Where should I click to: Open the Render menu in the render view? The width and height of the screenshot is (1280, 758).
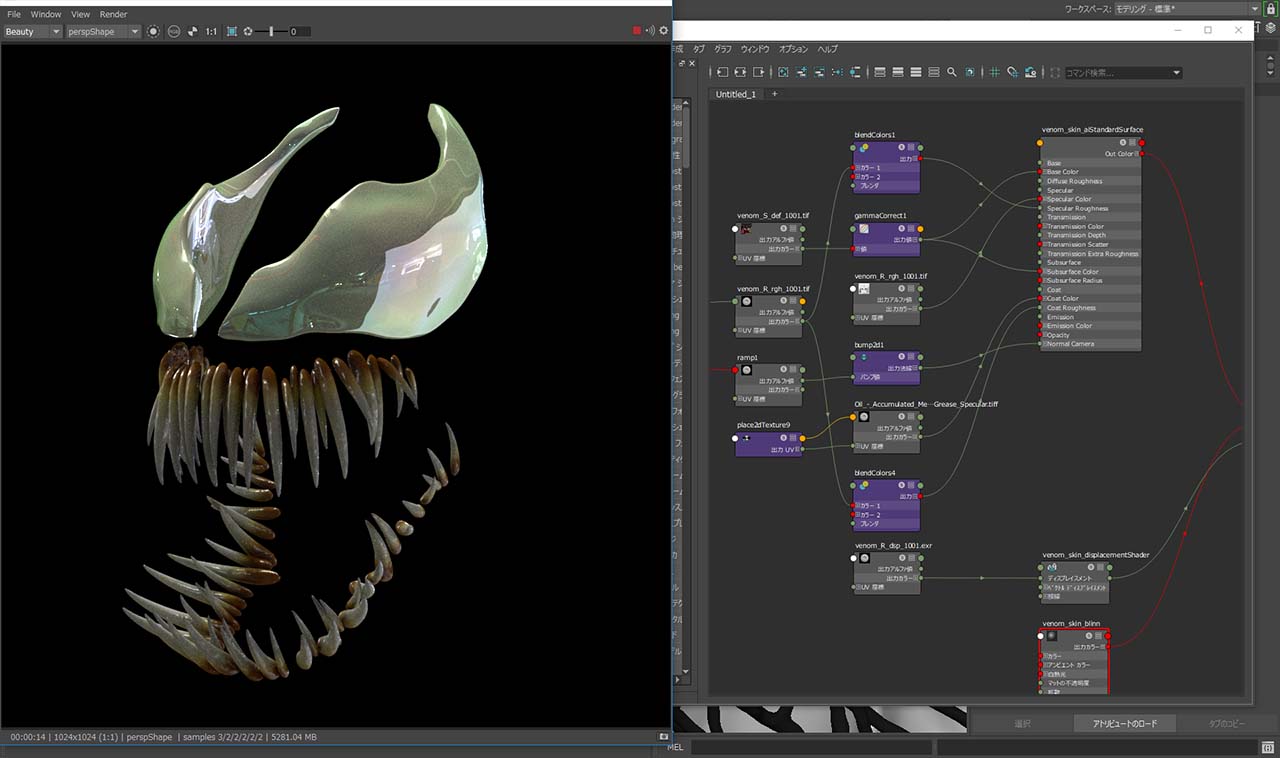pos(113,15)
